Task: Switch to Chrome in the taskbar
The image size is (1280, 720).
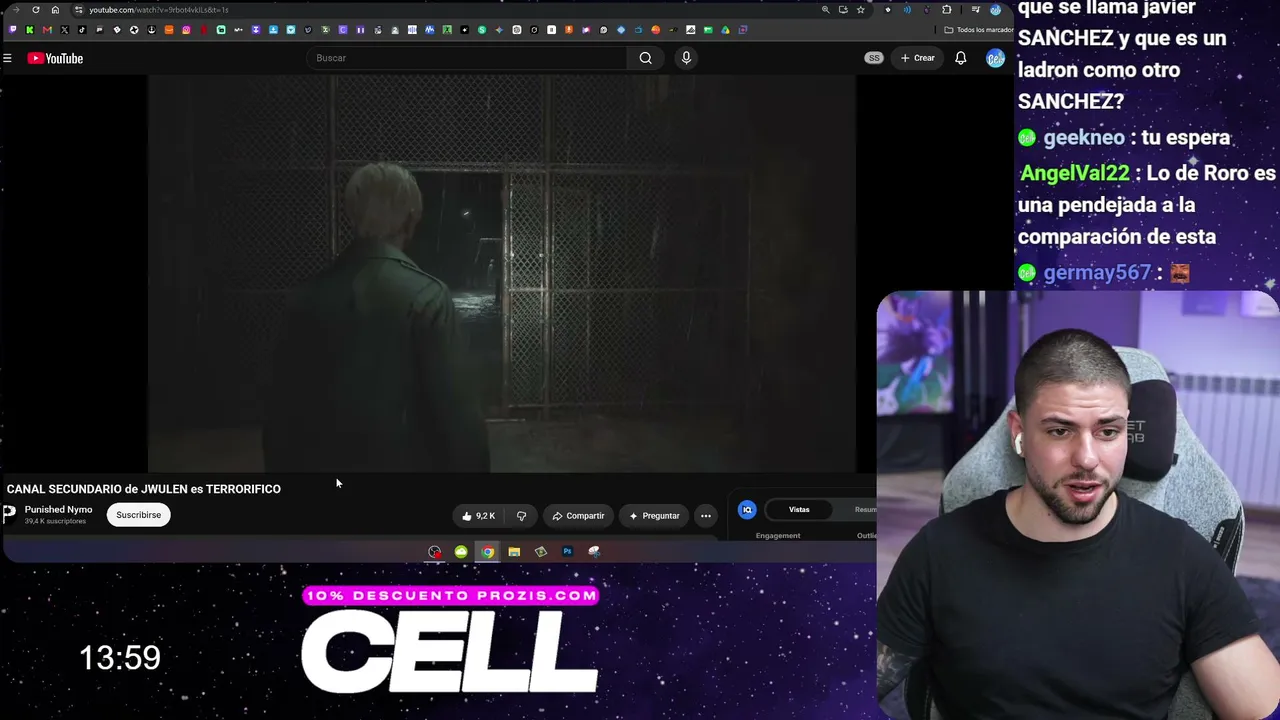Action: (487, 552)
